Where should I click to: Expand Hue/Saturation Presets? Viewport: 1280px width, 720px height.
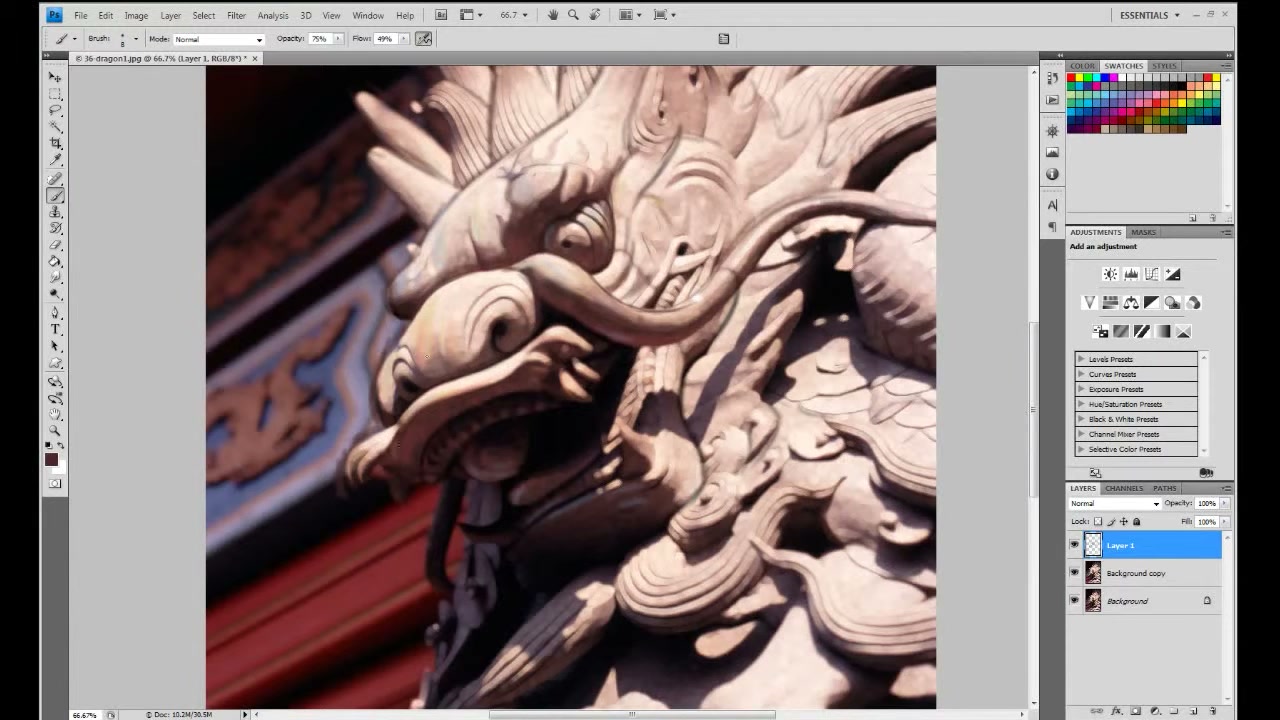(x=1081, y=404)
